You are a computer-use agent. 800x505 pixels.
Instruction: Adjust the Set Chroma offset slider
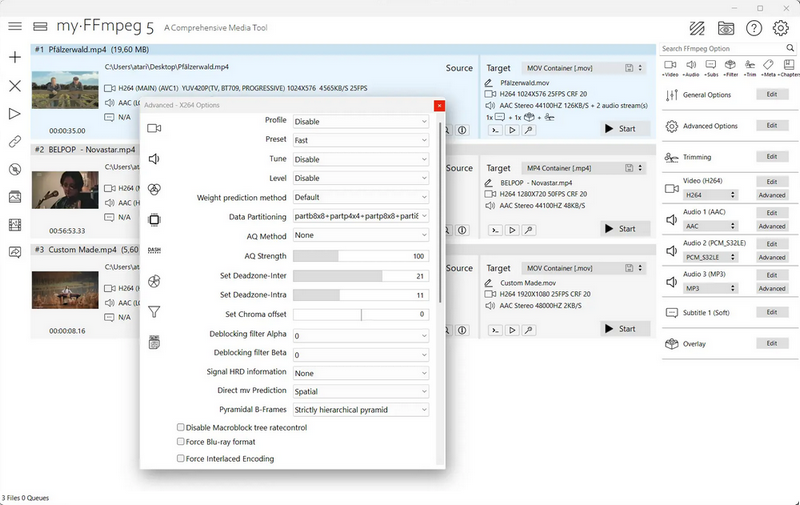pyautogui.click(x=361, y=314)
